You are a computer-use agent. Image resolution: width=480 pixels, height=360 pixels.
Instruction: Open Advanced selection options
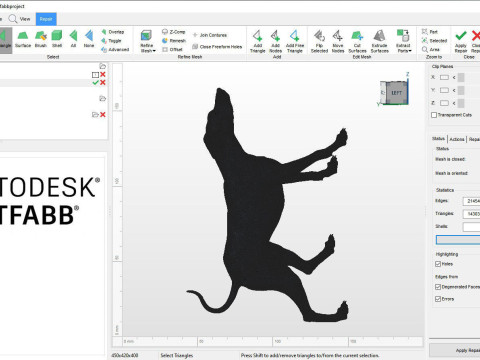coord(115,49)
